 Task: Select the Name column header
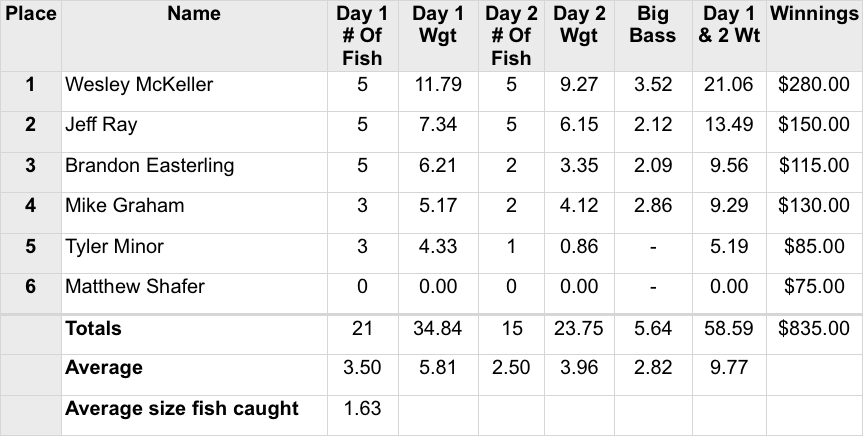pos(194,15)
